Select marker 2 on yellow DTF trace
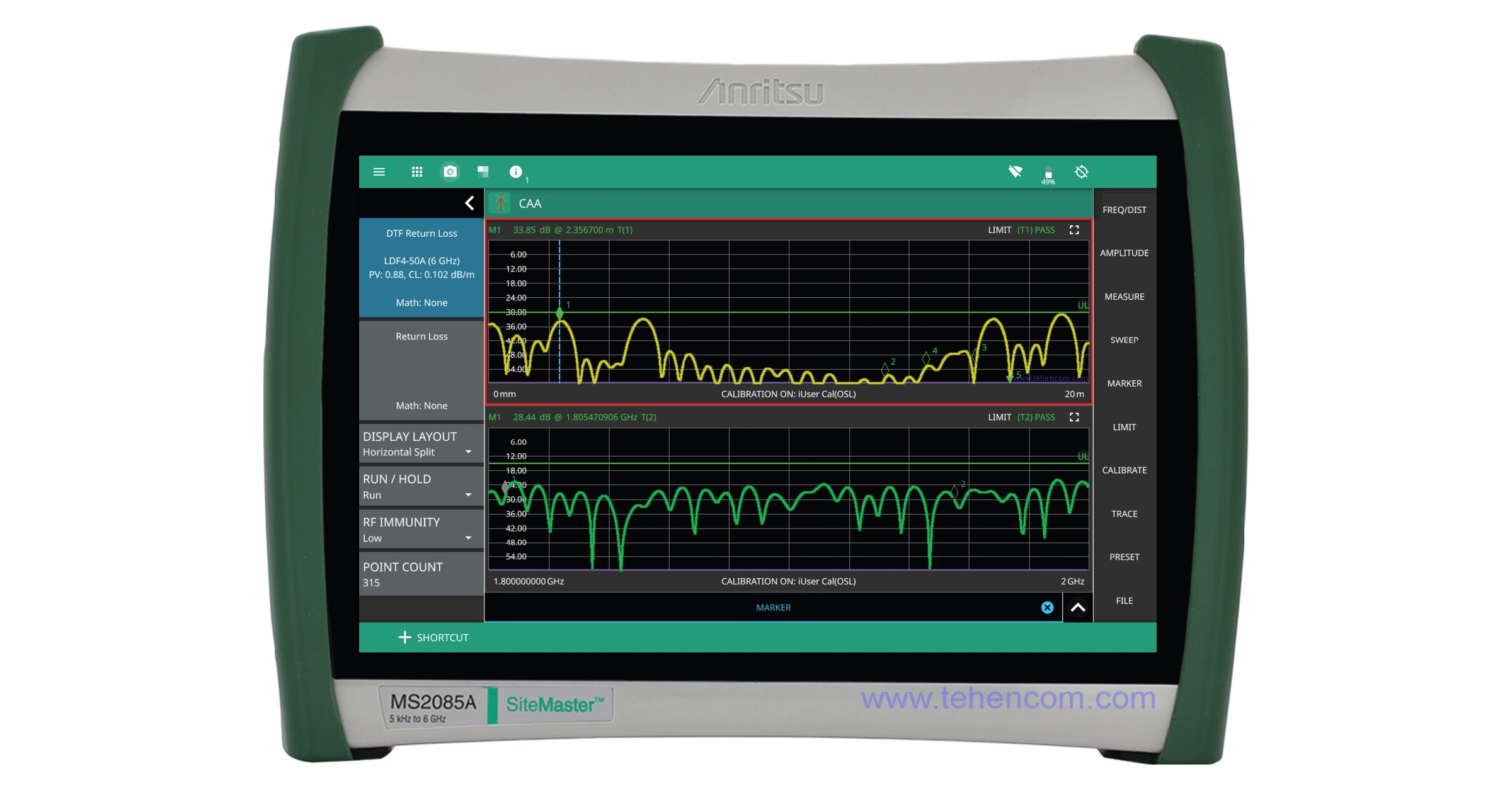Viewport: 1512px width, 791px height. point(885,368)
